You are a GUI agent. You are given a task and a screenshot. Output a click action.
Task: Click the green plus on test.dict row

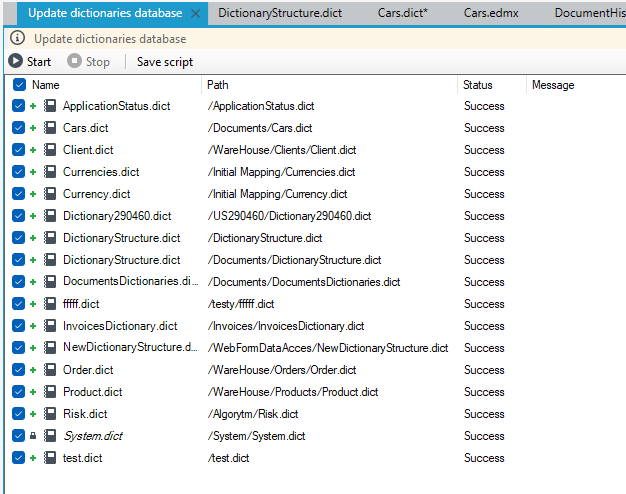coord(33,458)
